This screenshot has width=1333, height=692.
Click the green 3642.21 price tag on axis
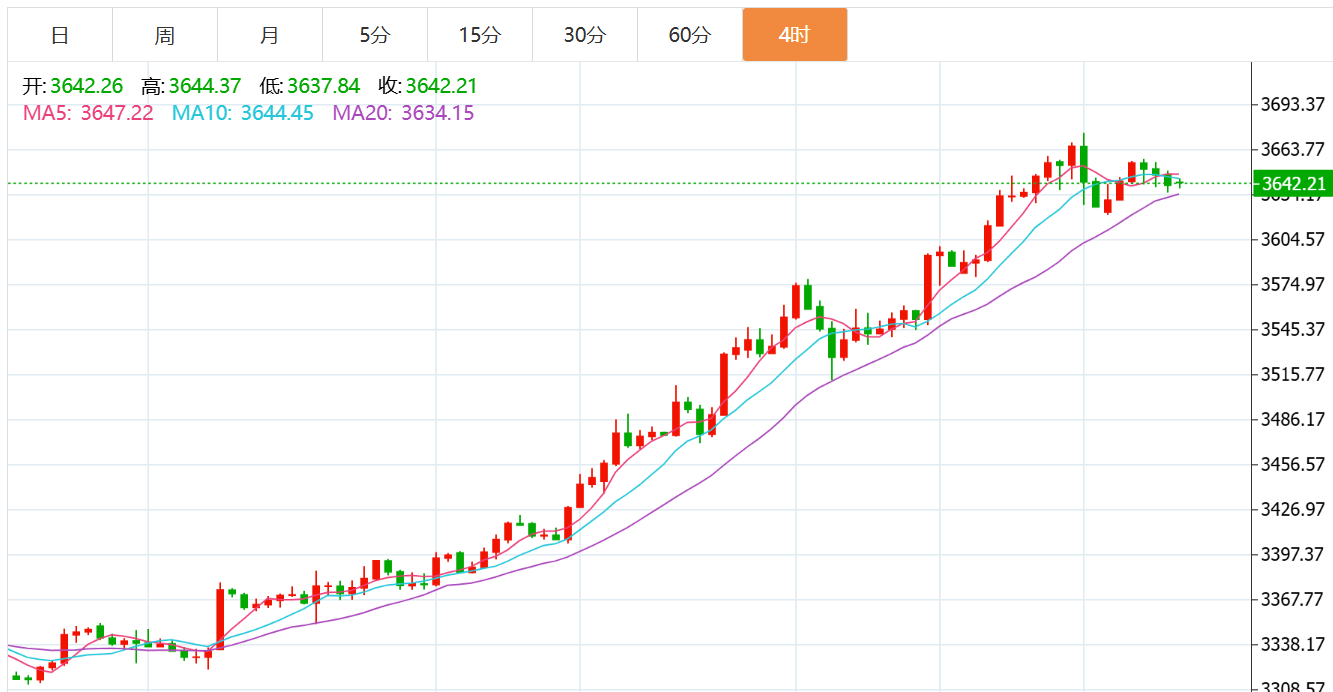[x=1292, y=184]
